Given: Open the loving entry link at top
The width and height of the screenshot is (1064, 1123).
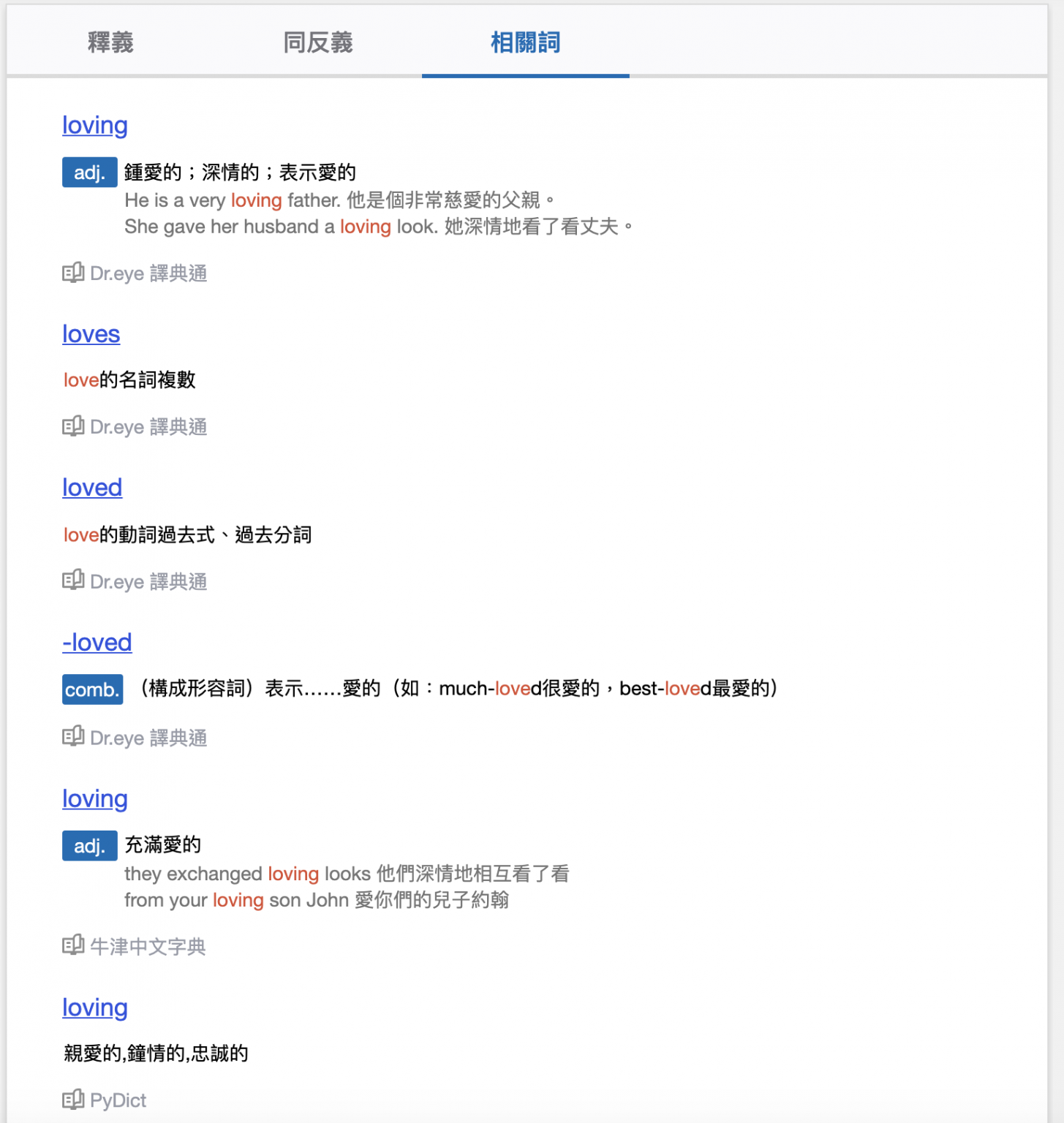Looking at the screenshot, I should [x=94, y=125].
